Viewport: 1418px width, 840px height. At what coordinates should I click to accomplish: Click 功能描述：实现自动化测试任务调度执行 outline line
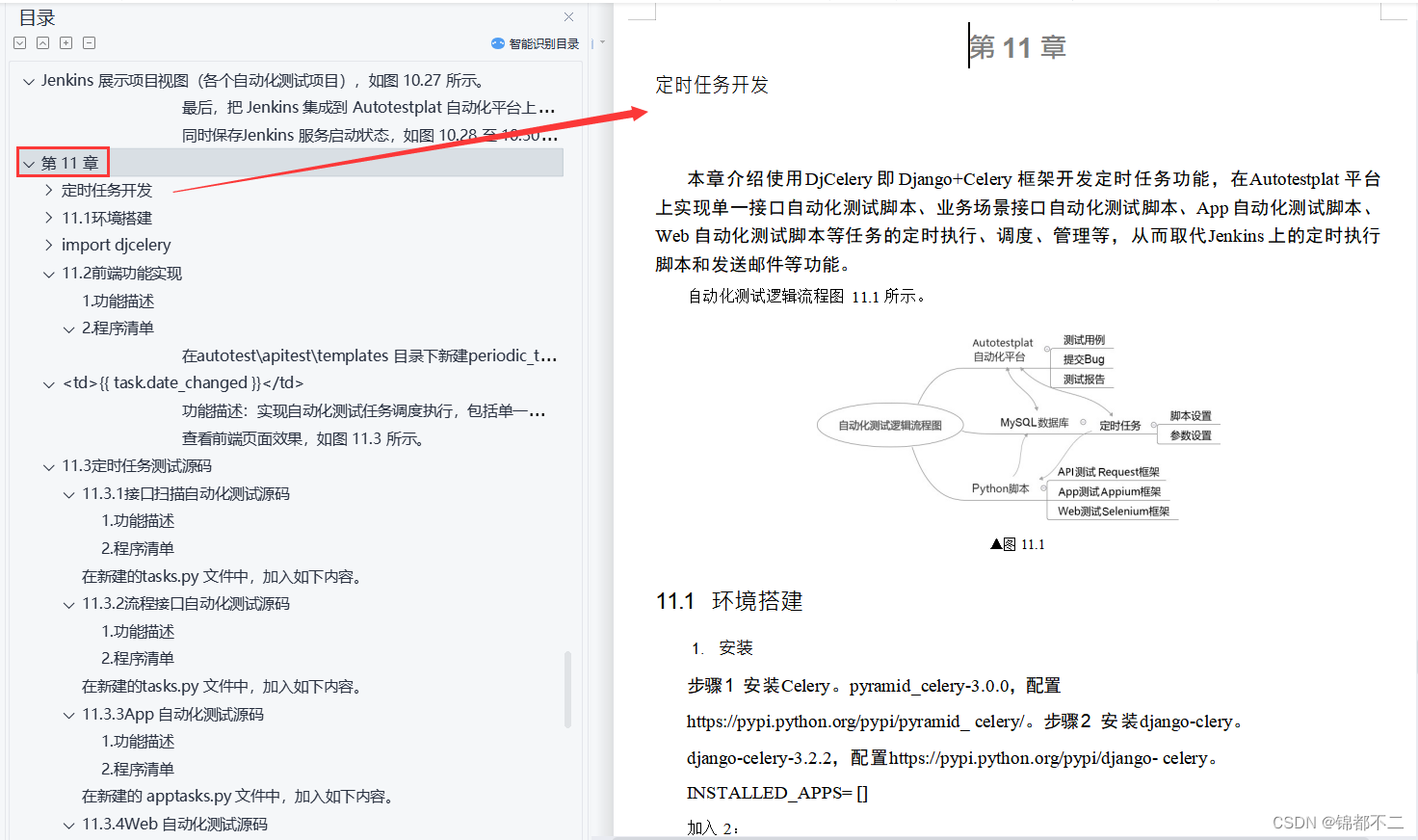364,410
